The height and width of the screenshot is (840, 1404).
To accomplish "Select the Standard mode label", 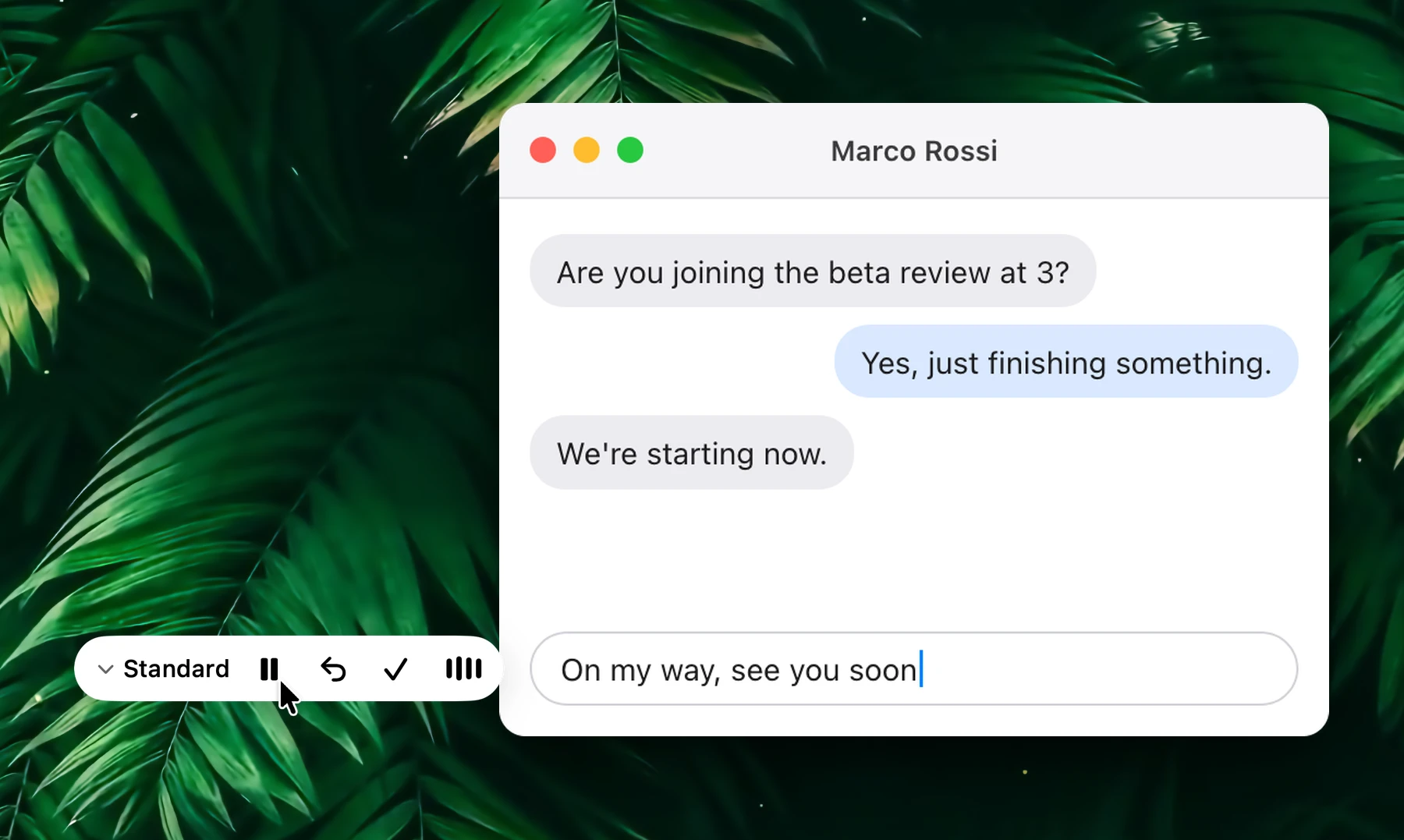I will pyautogui.click(x=176, y=668).
